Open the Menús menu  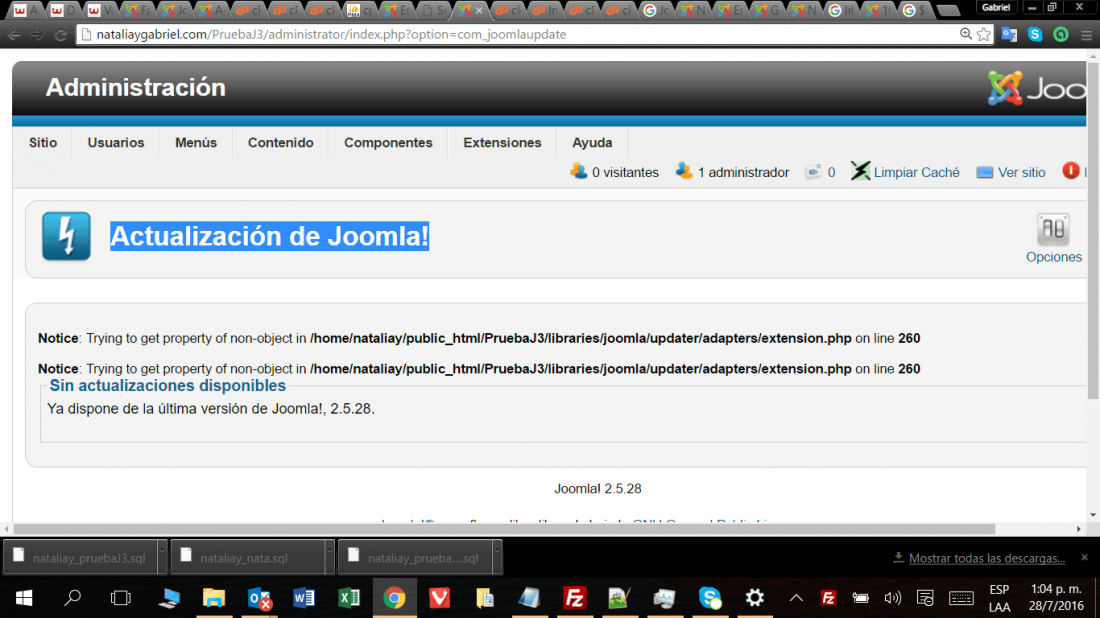[x=196, y=142]
